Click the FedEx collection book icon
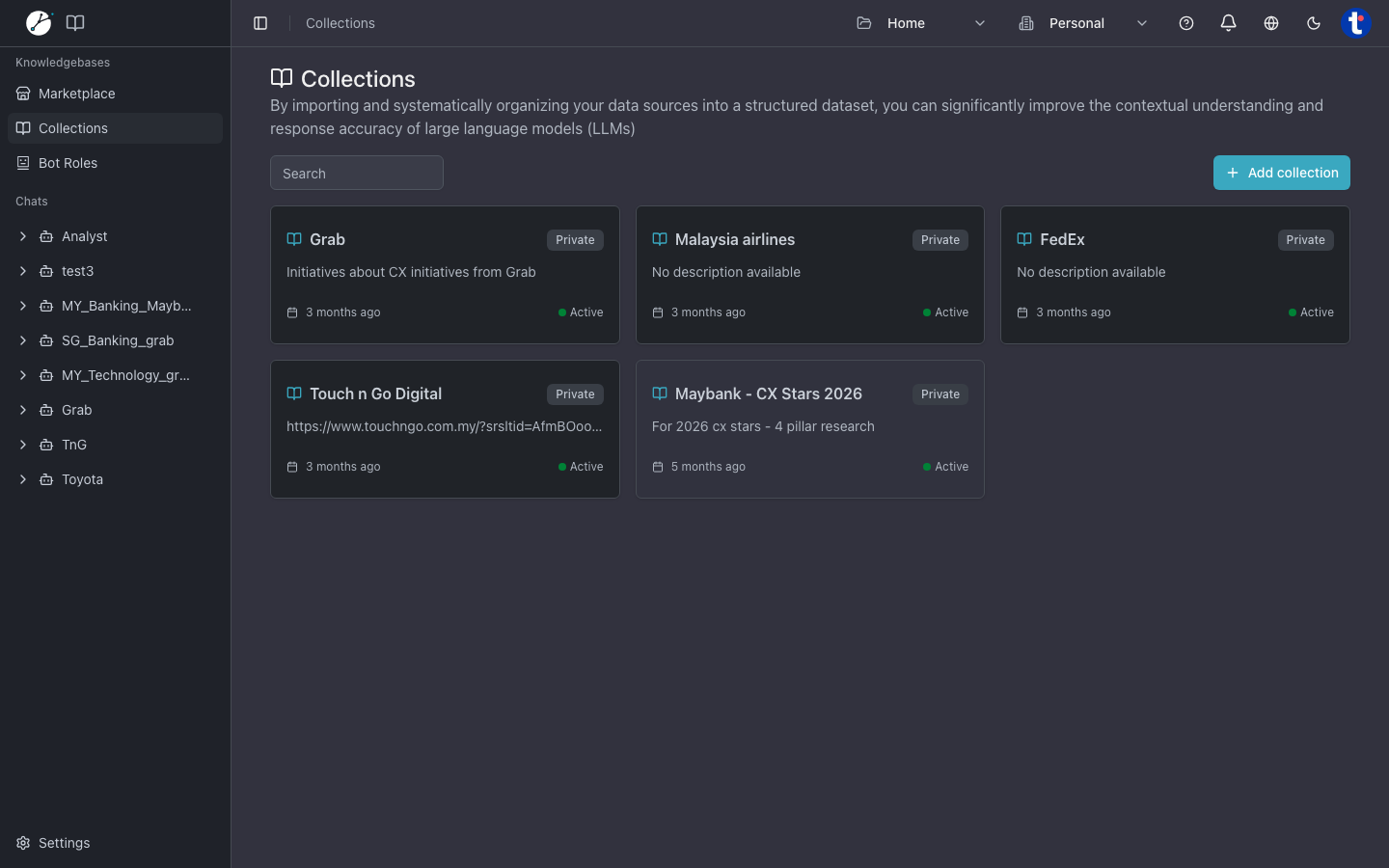Viewport: 1389px width, 868px height. click(1024, 239)
